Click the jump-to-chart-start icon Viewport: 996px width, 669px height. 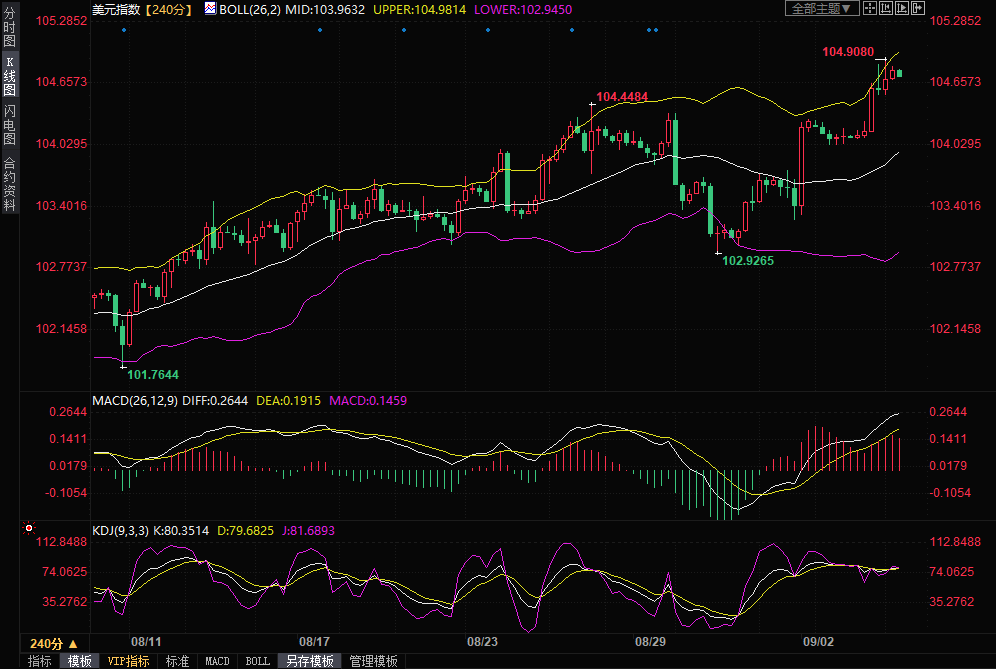click(885, 8)
